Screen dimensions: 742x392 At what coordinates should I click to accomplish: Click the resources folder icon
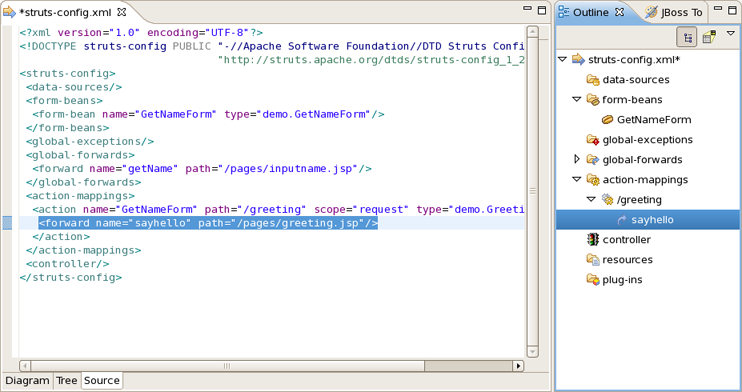tap(593, 259)
